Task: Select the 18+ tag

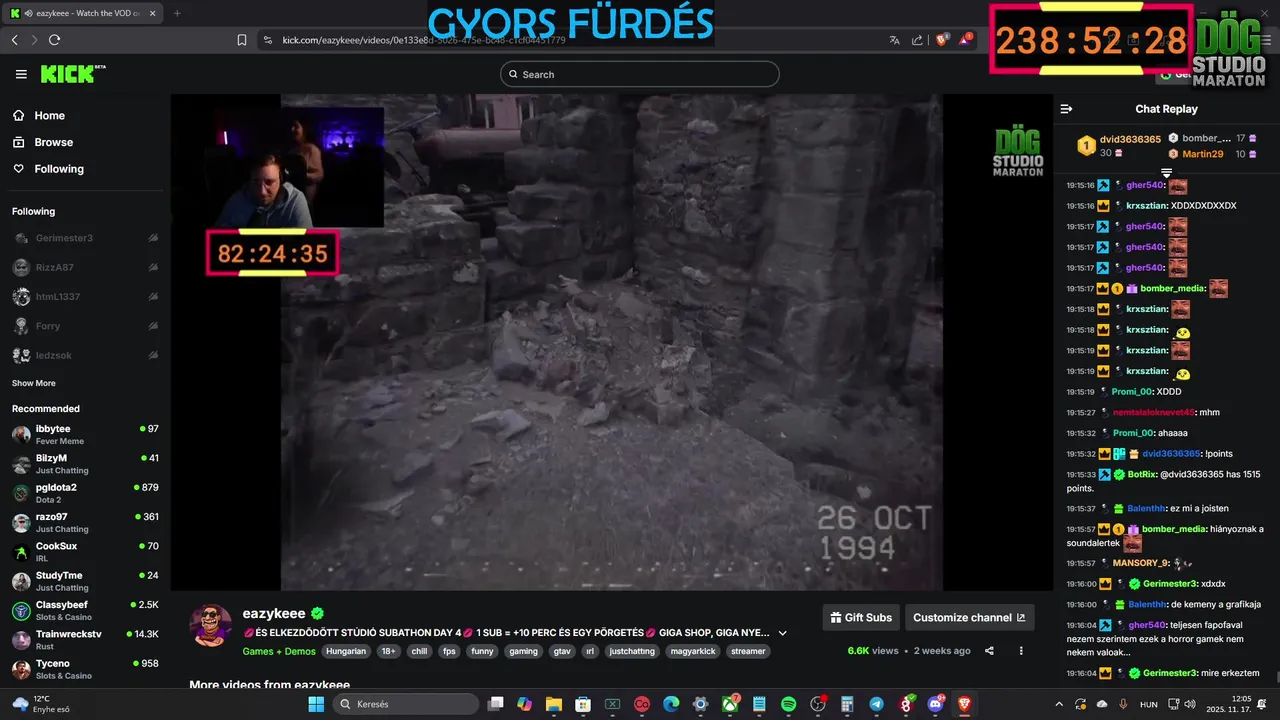Action: click(x=388, y=651)
